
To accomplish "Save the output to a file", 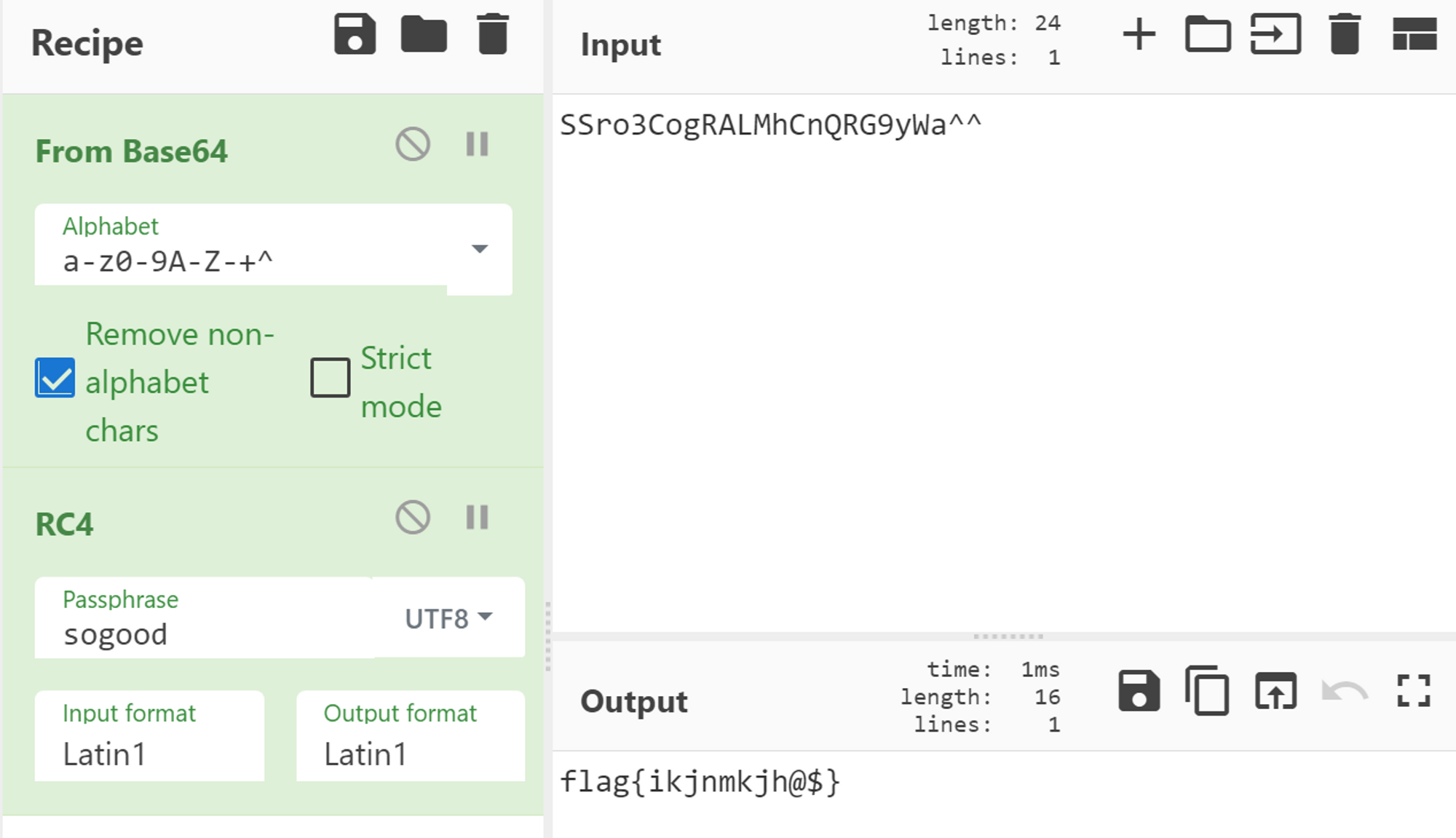I will [1139, 690].
